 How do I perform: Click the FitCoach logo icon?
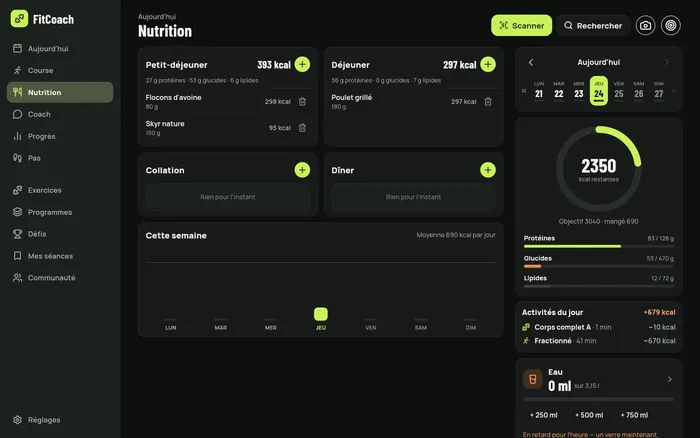coord(19,19)
